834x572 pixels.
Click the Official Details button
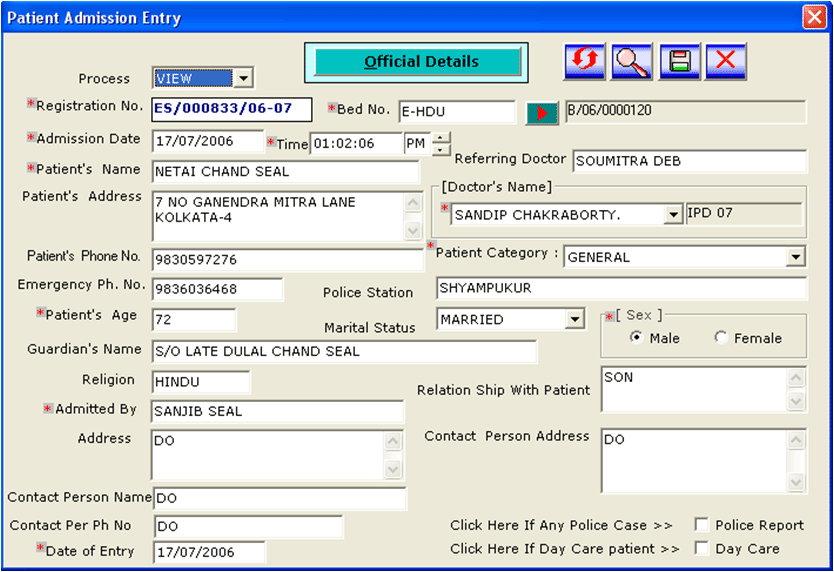point(417,62)
